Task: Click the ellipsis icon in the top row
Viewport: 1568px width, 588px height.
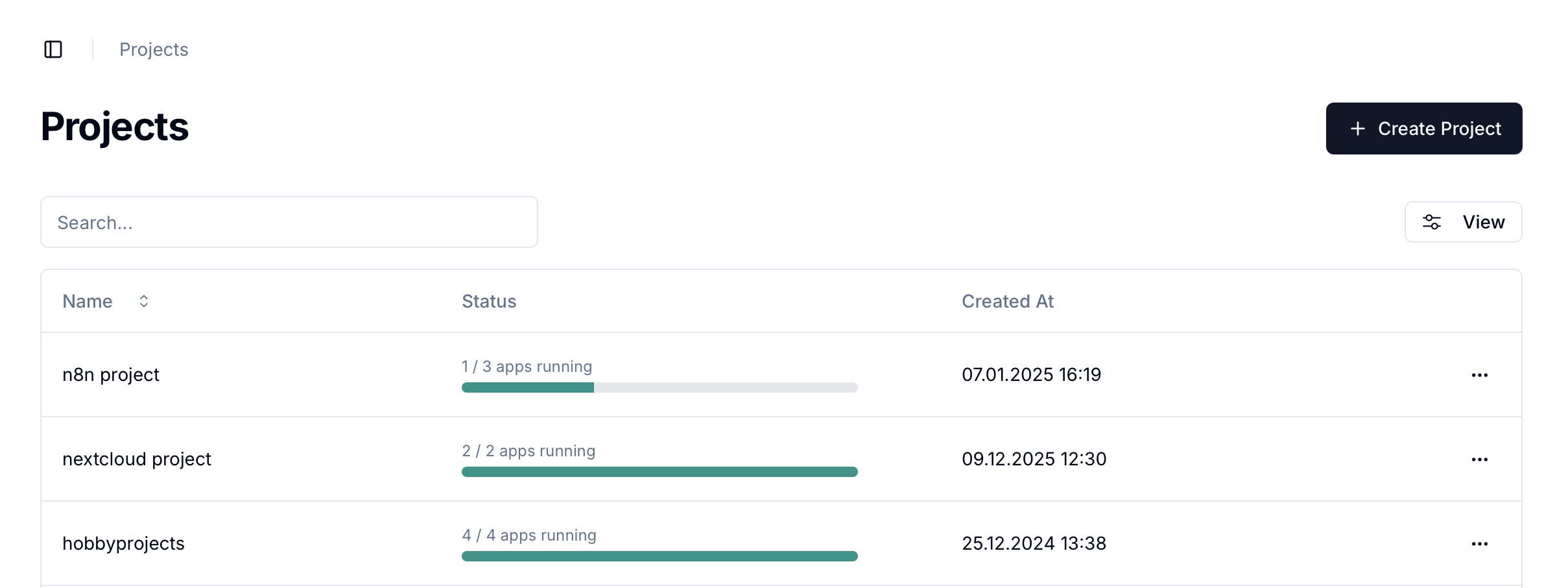Action: (x=1480, y=374)
